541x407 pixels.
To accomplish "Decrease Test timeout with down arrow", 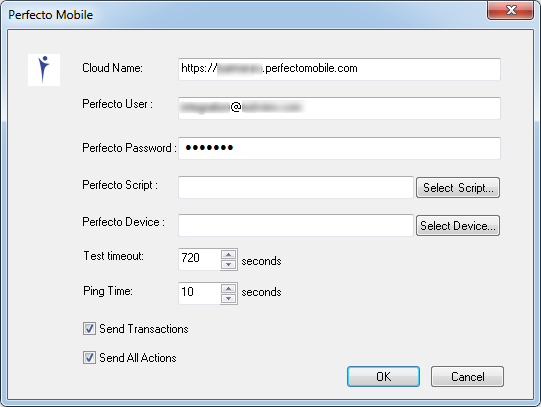I will click(228, 265).
